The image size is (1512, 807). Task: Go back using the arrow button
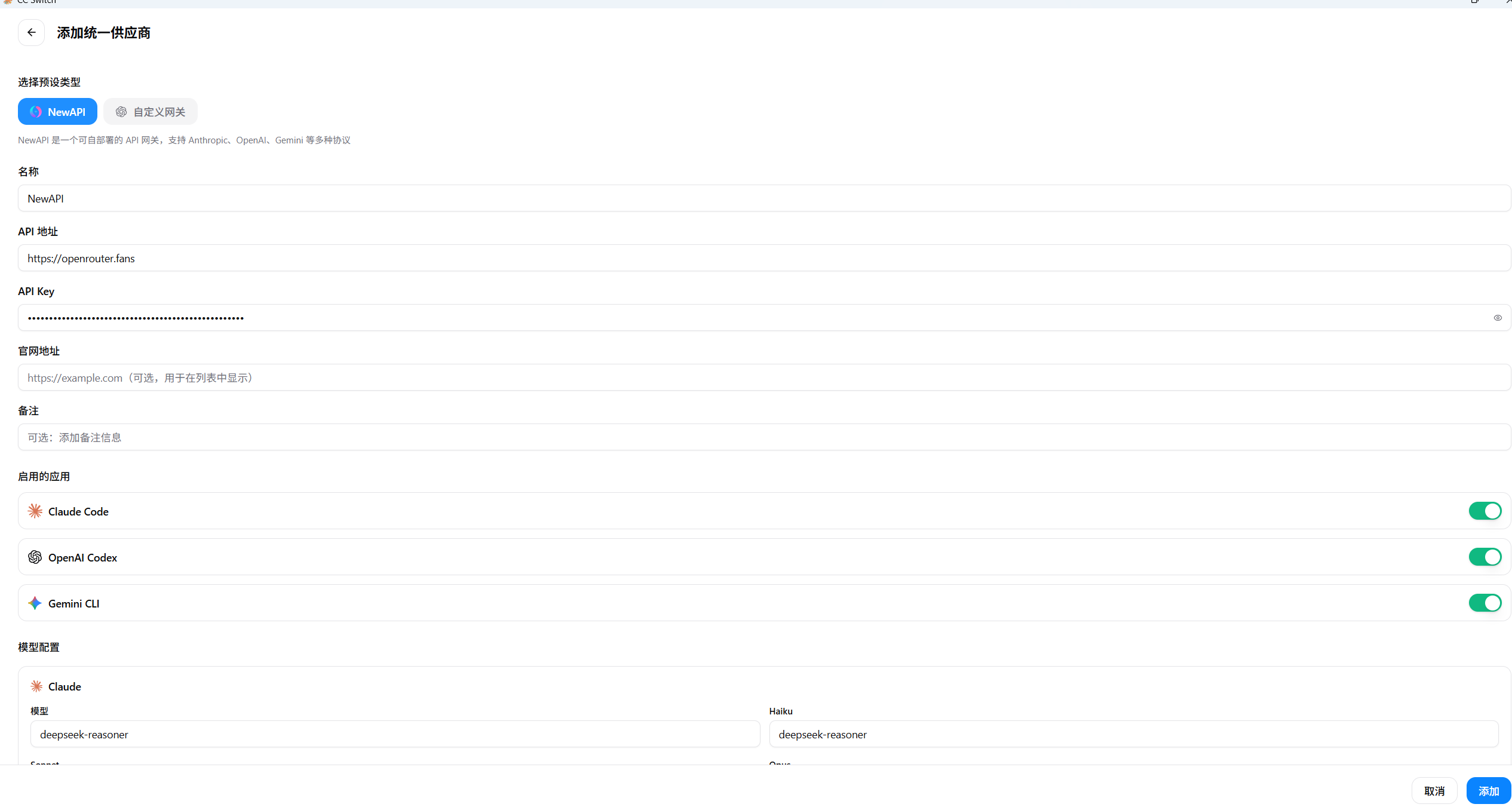(31, 32)
